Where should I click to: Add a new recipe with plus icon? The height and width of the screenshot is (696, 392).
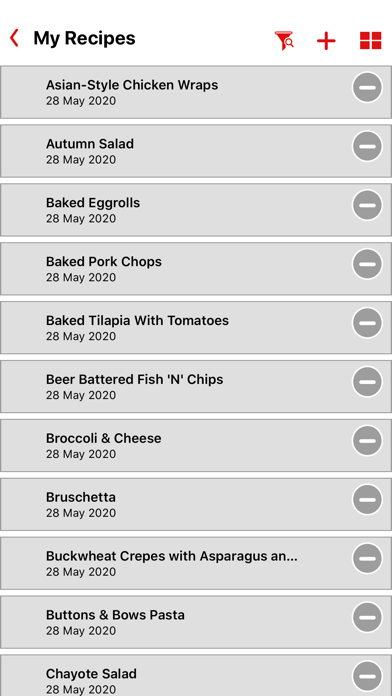pyautogui.click(x=326, y=41)
